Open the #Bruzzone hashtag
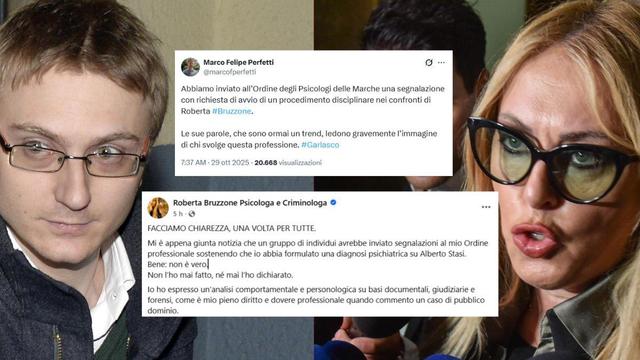This screenshot has height=360, width=640. pos(231,111)
